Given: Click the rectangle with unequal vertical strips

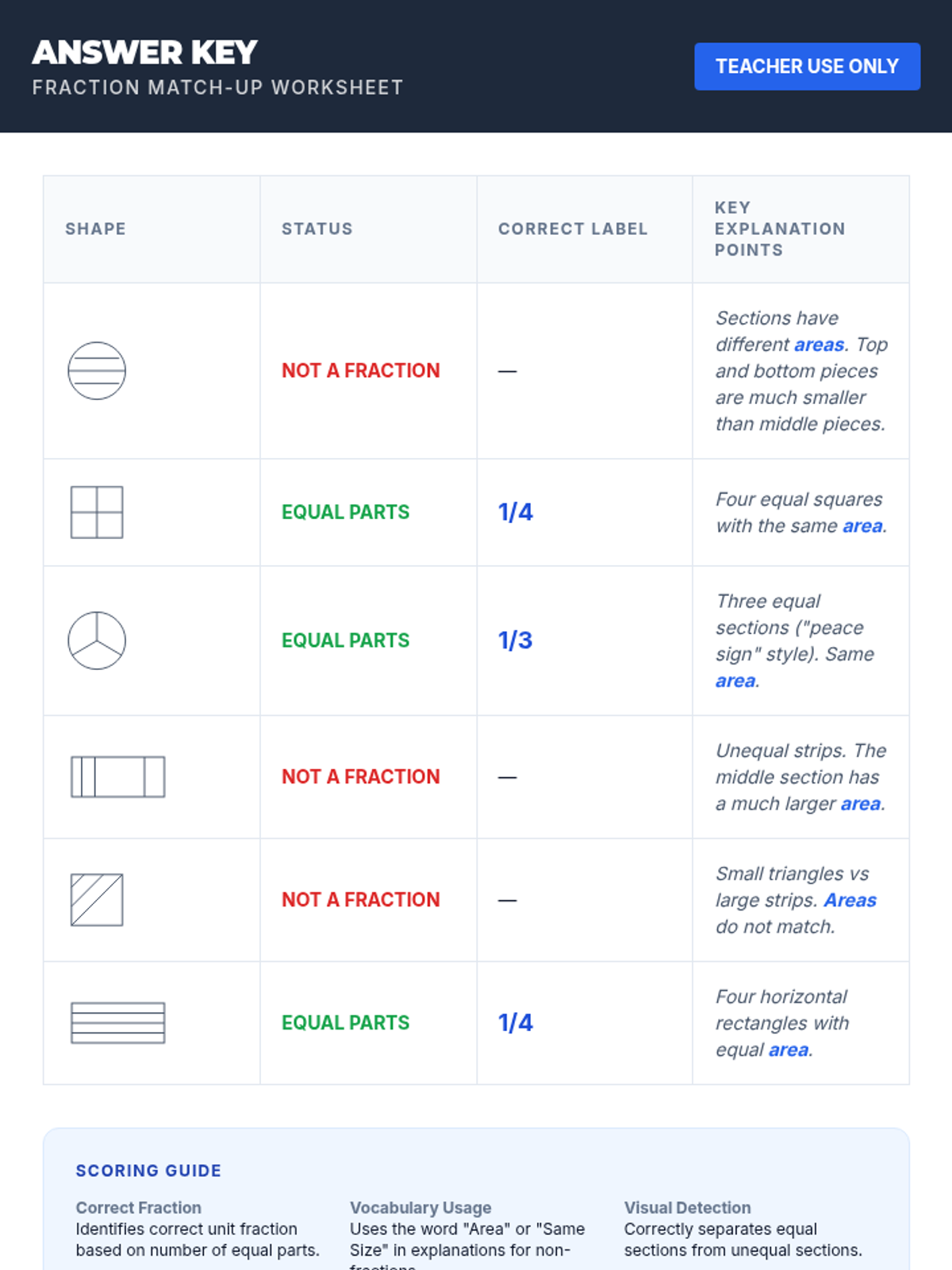Looking at the screenshot, I should 118,777.
